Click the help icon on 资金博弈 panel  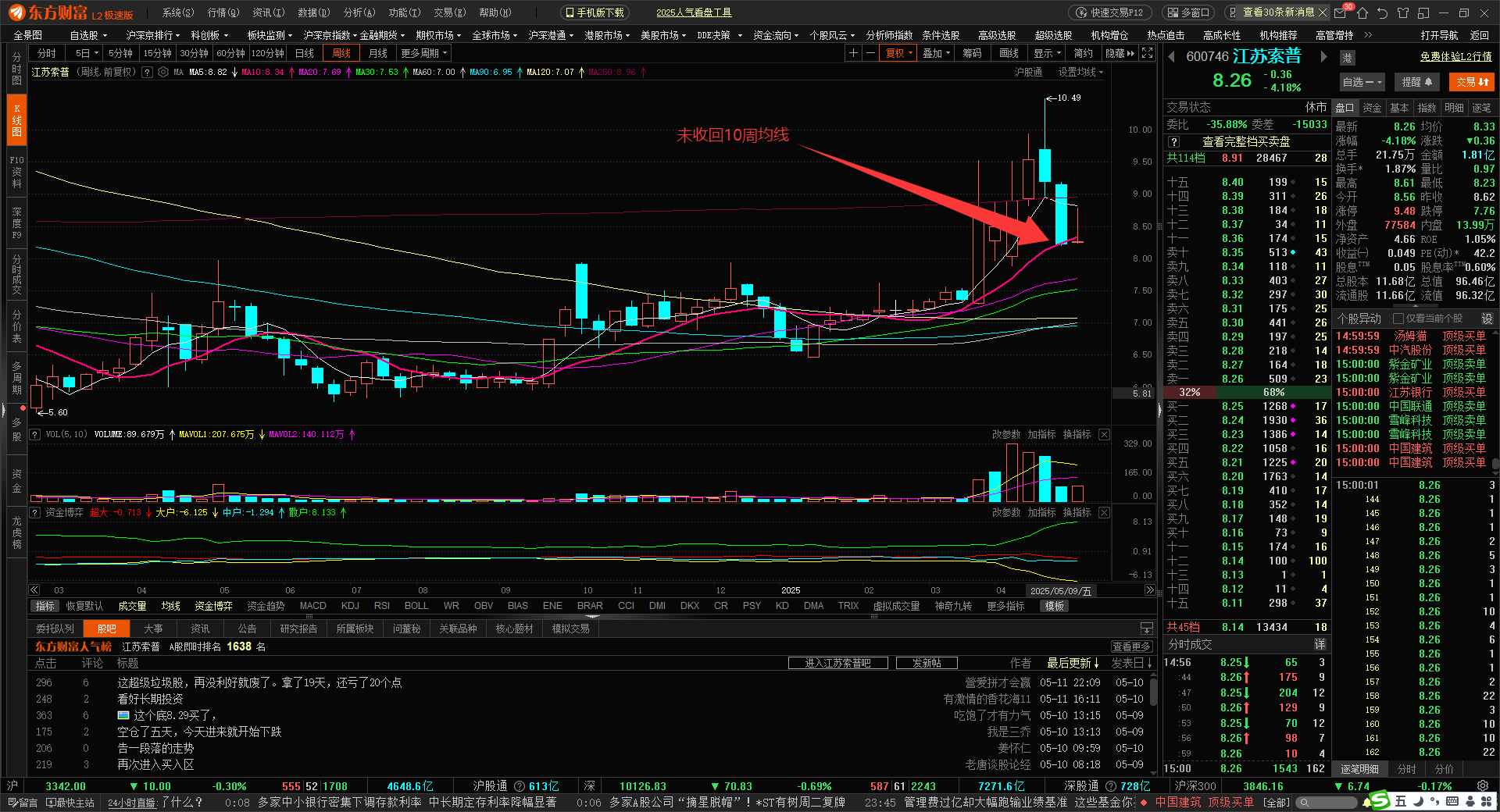[34, 512]
